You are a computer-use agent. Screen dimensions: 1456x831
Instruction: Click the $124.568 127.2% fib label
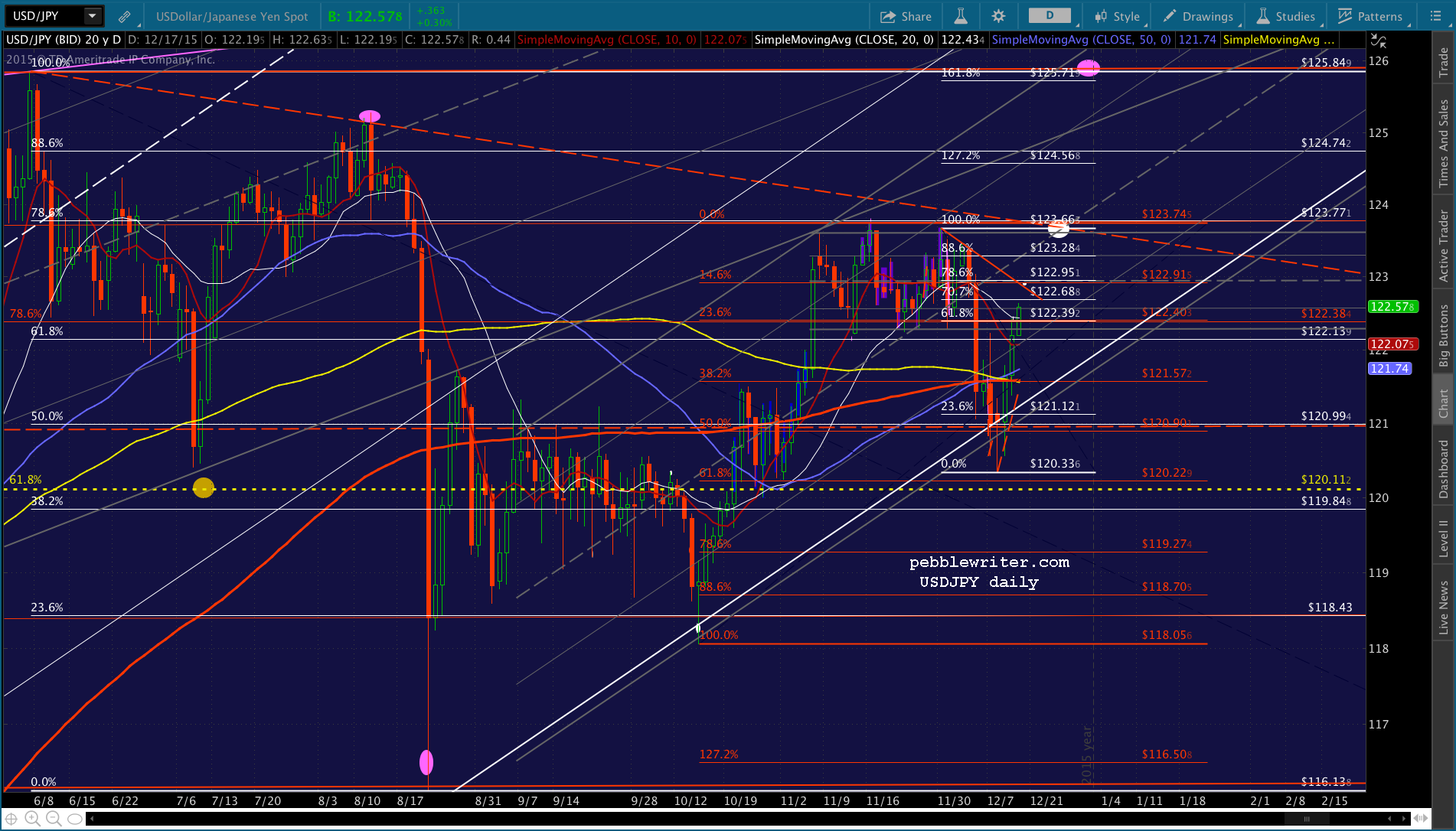click(1055, 155)
